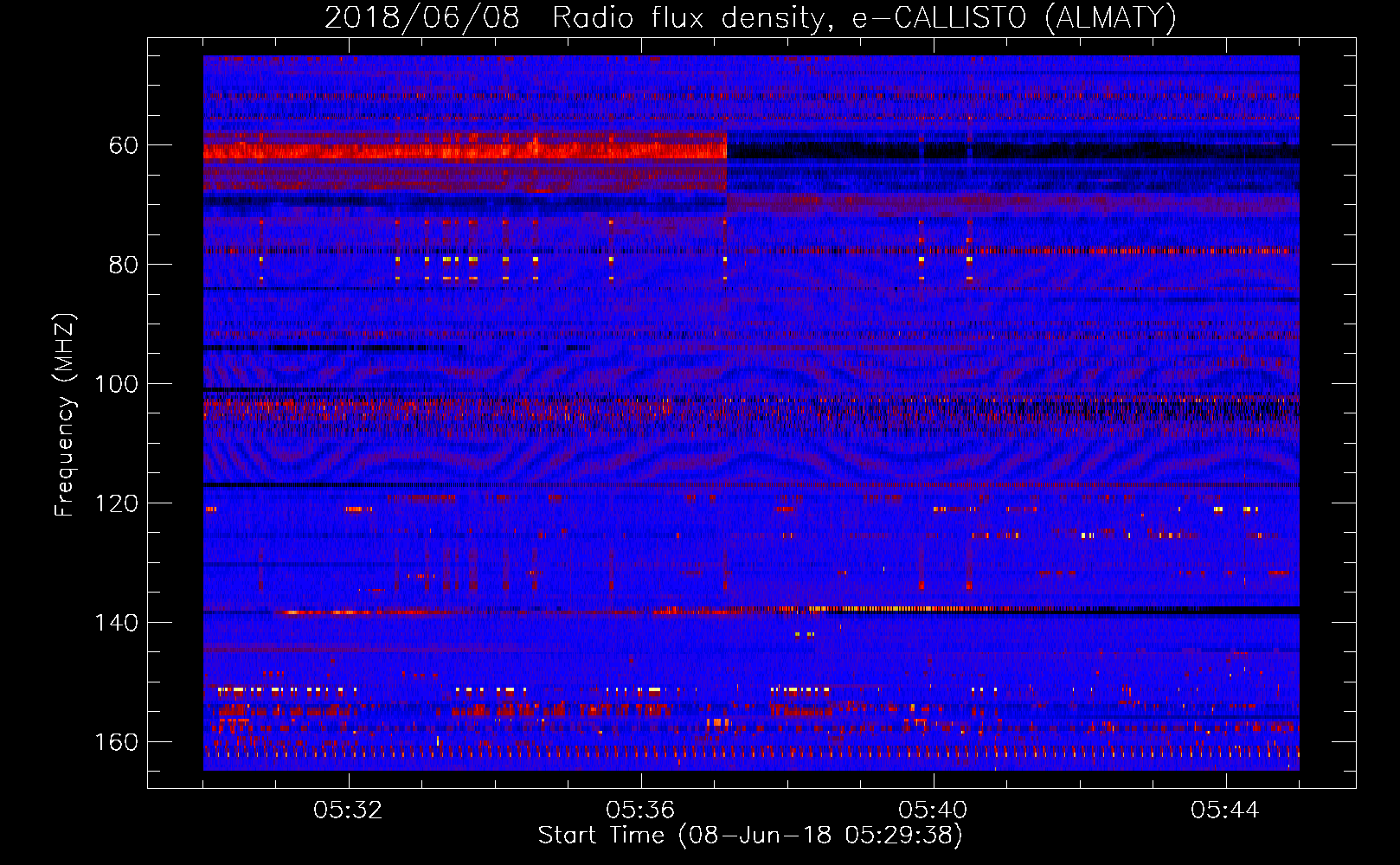Click the 140 frequency tick label
Viewport: 1400px width, 865px height.
[117, 623]
